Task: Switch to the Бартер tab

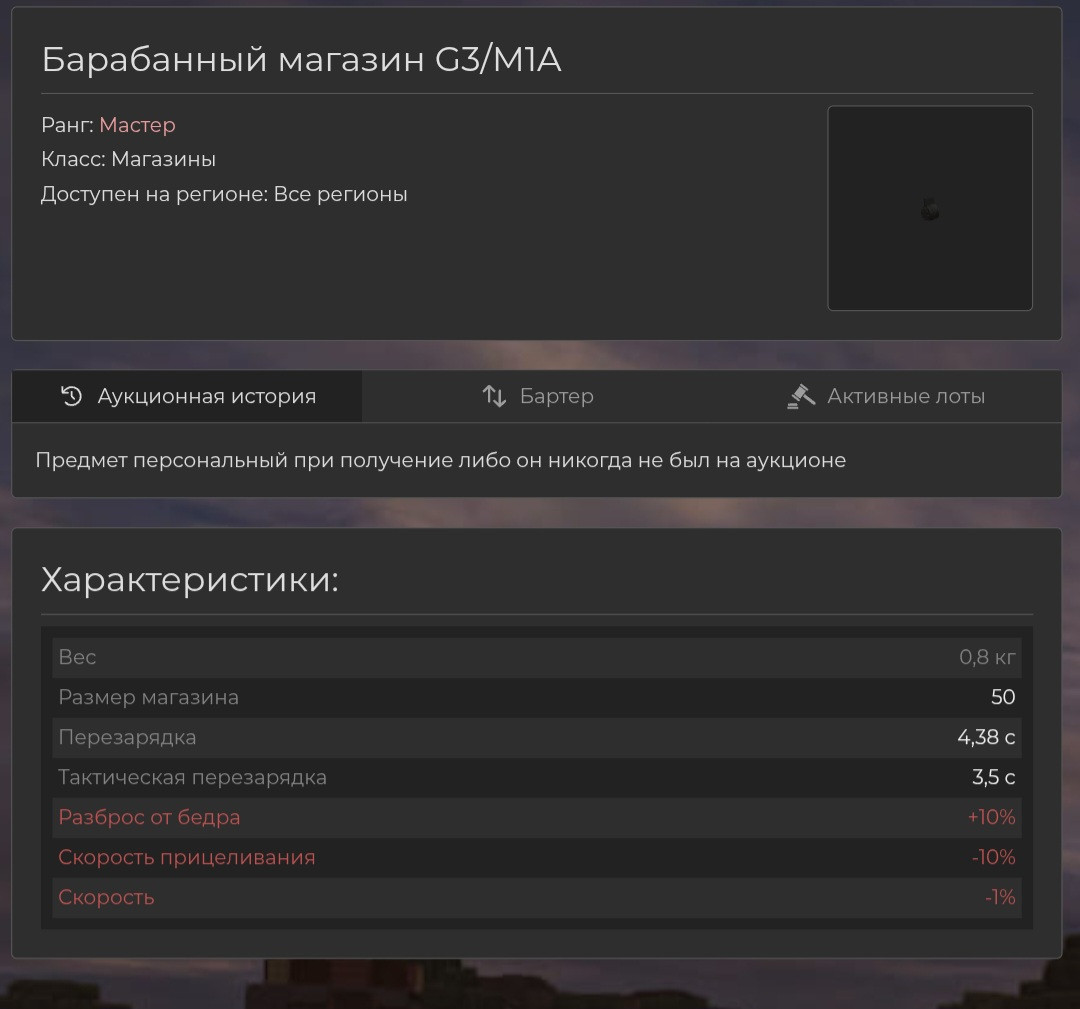Action: pos(556,396)
